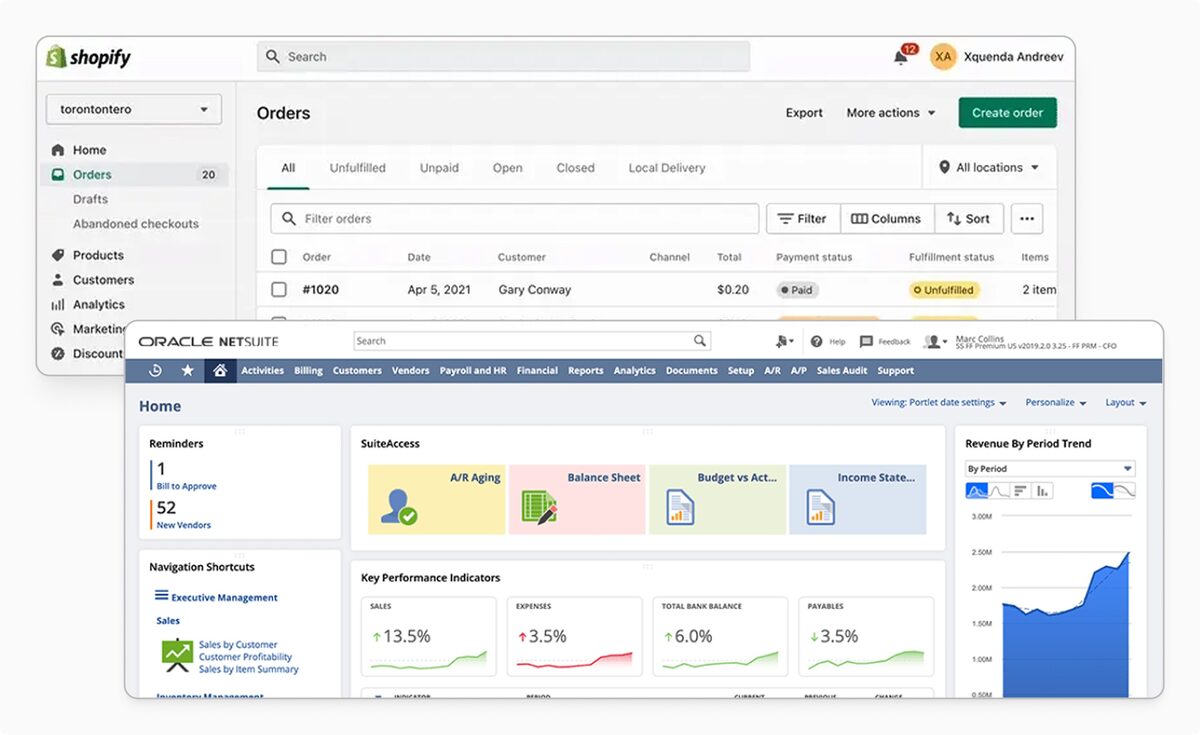
Task: Open the Shopify notifications bell
Action: coord(899,56)
